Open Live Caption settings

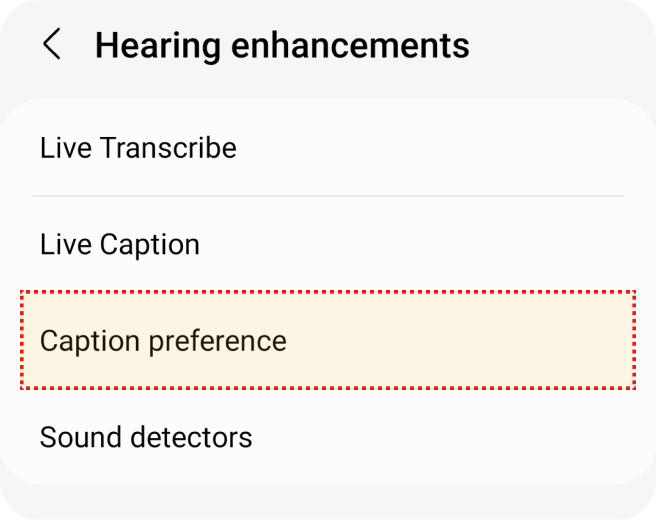(x=327, y=244)
